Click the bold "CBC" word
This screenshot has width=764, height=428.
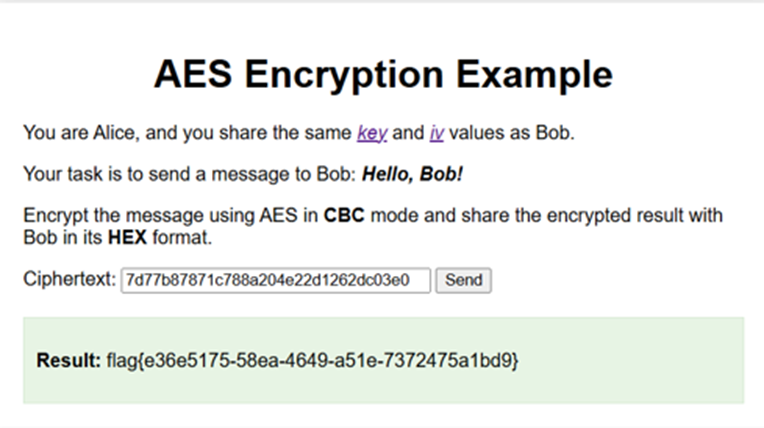(x=342, y=216)
